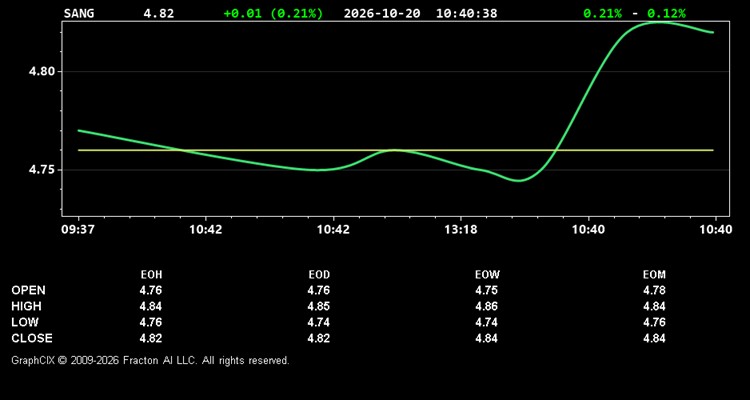
Task: Click the 4.80 price axis label
Action: (x=39, y=72)
